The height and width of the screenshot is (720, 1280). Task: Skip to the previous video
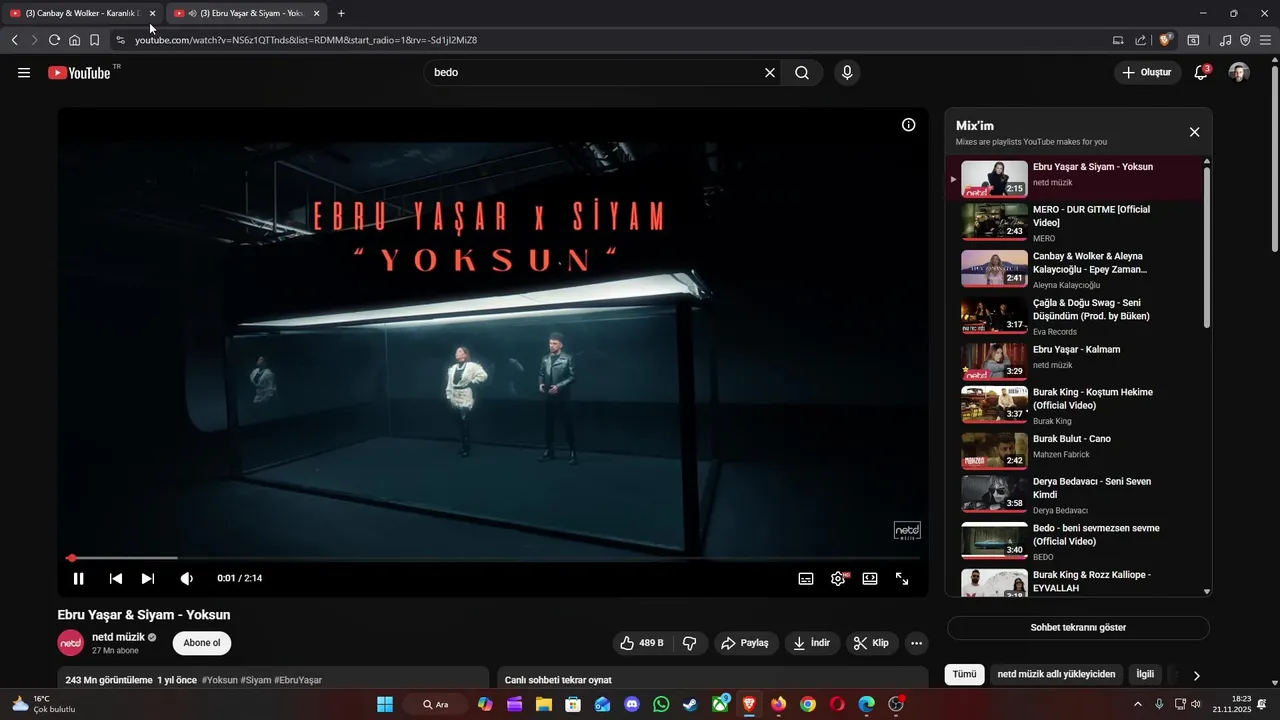[115, 578]
